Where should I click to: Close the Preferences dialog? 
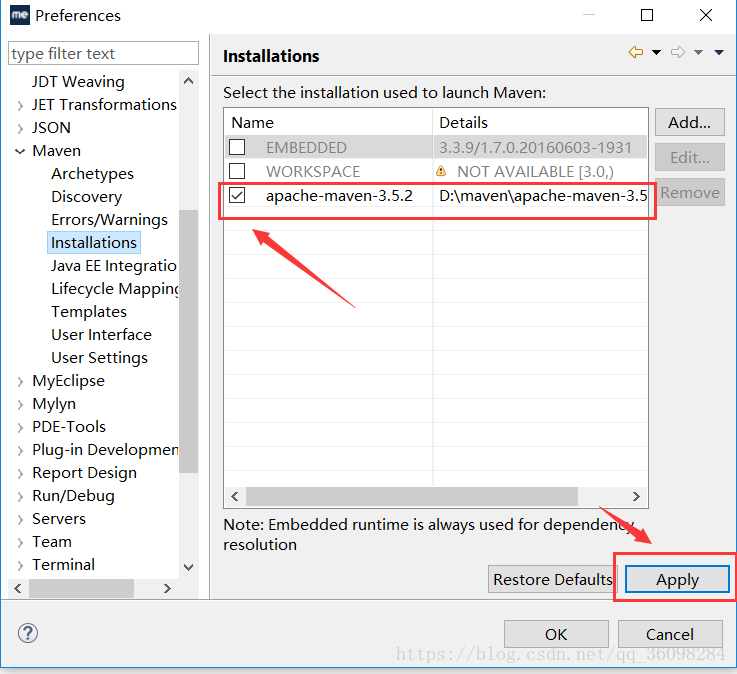pos(706,15)
